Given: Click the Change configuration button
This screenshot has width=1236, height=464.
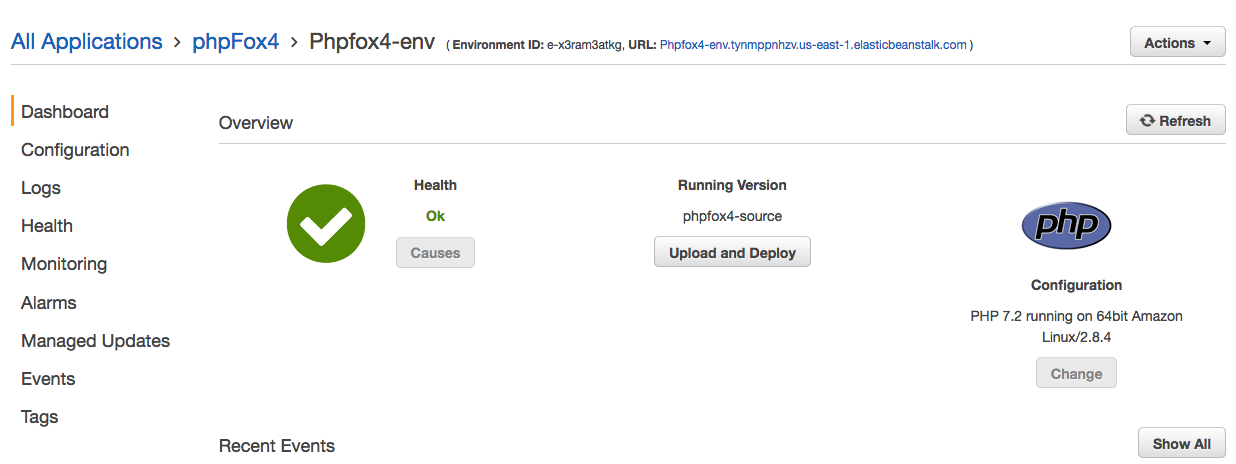Looking at the screenshot, I should 1076,374.
